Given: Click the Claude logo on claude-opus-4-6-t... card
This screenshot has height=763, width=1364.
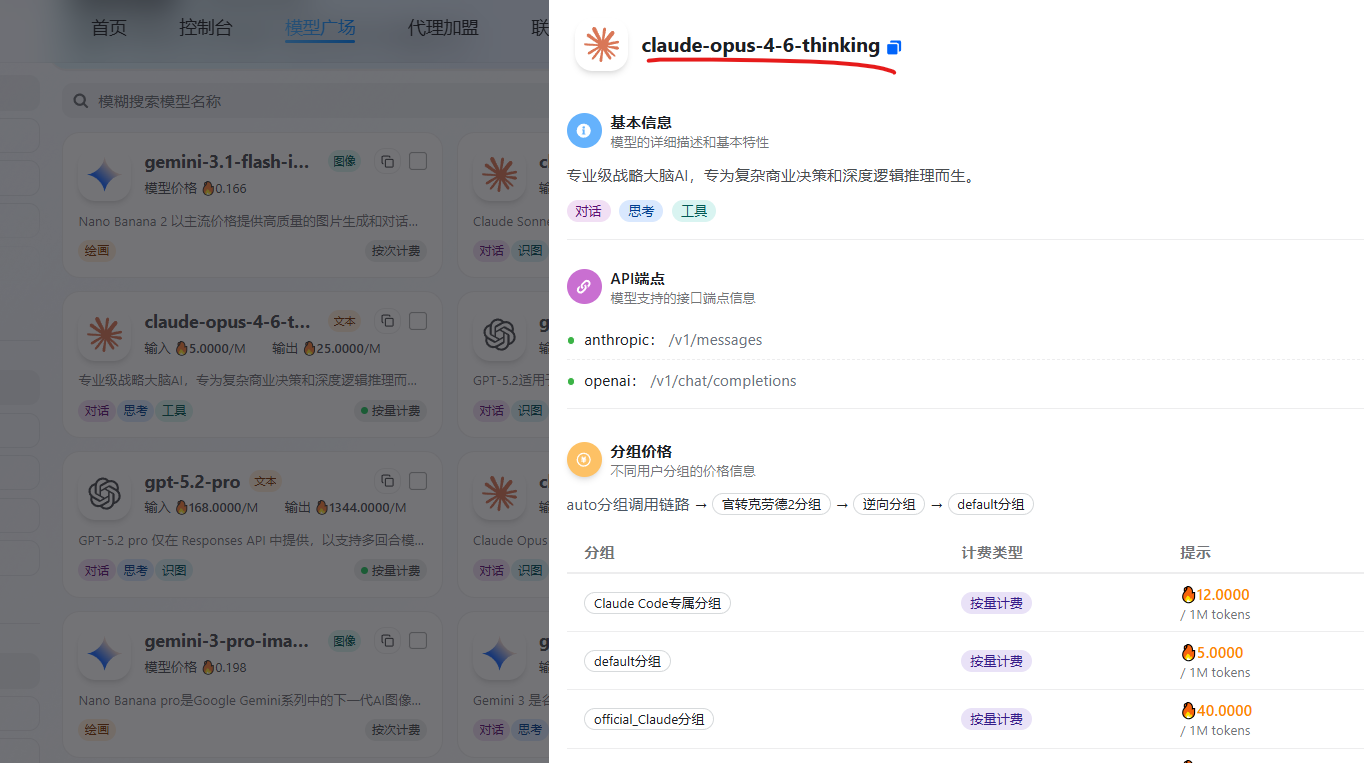Looking at the screenshot, I should [104, 335].
